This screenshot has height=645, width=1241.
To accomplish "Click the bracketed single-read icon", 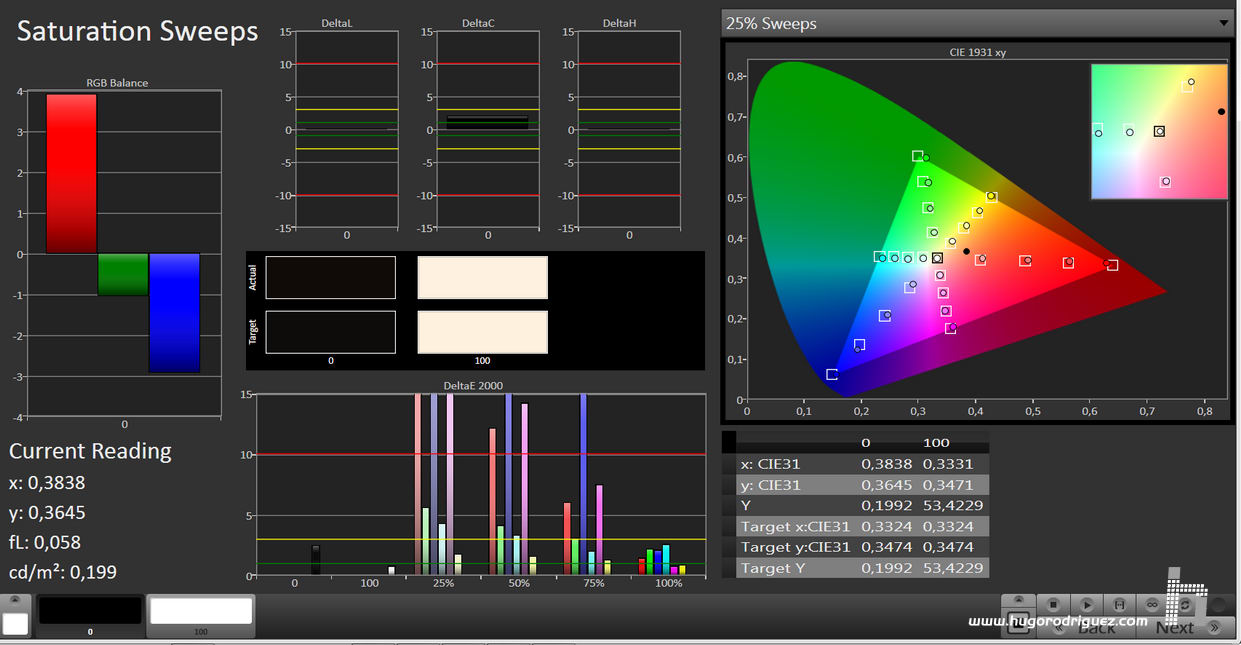I will click(x=1119, y=605).
